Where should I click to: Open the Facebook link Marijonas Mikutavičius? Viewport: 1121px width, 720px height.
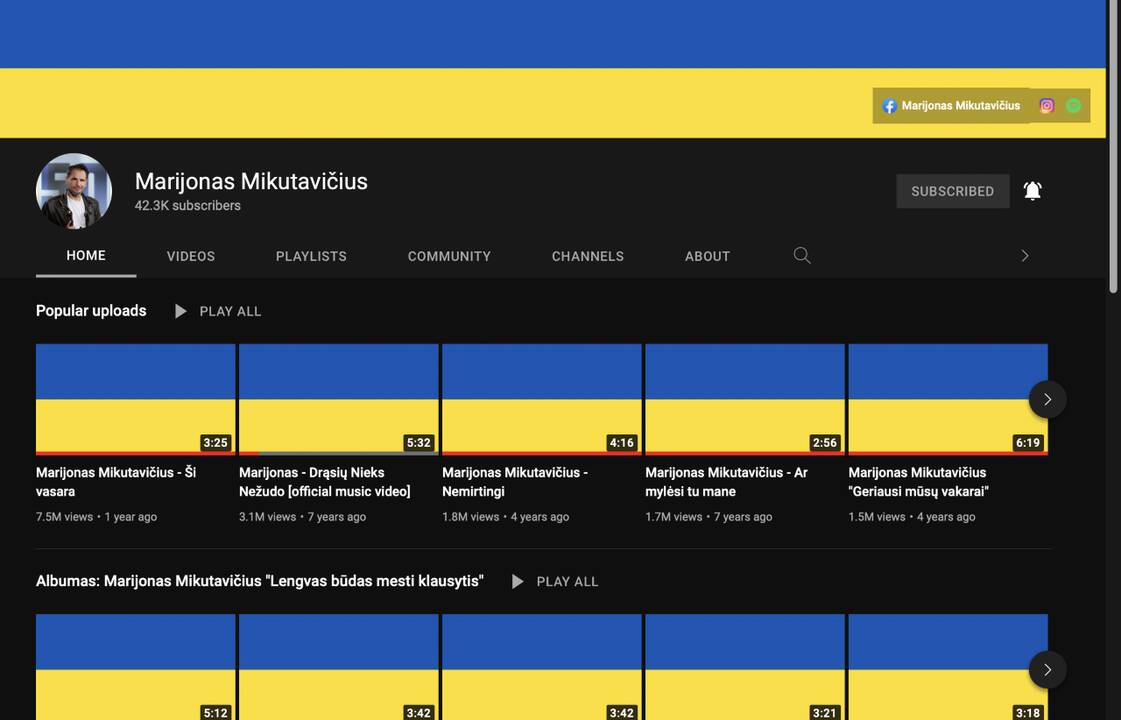(951, 106)
